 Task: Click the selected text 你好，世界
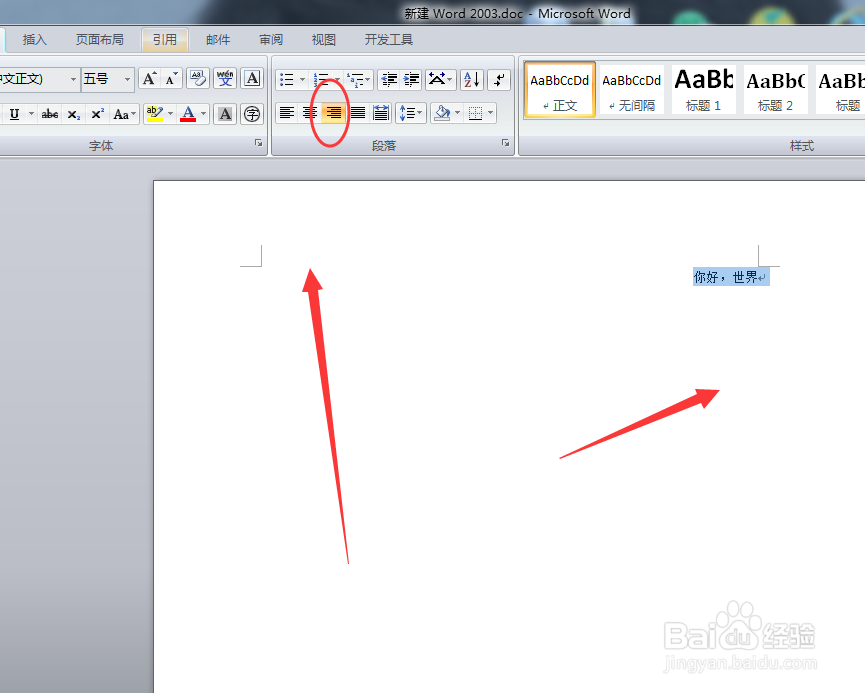click(725, 276)
